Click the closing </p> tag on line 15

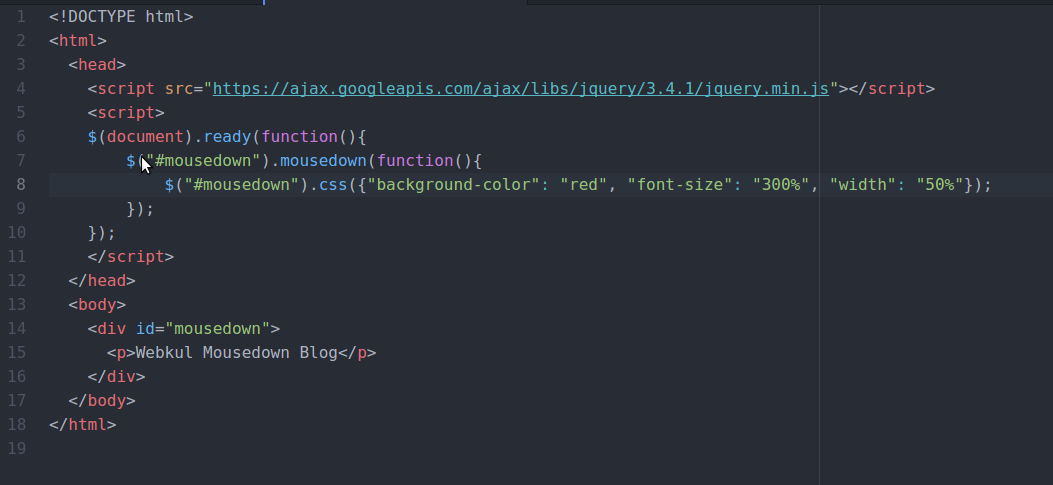pyautogui.click(x=357, y=353)
